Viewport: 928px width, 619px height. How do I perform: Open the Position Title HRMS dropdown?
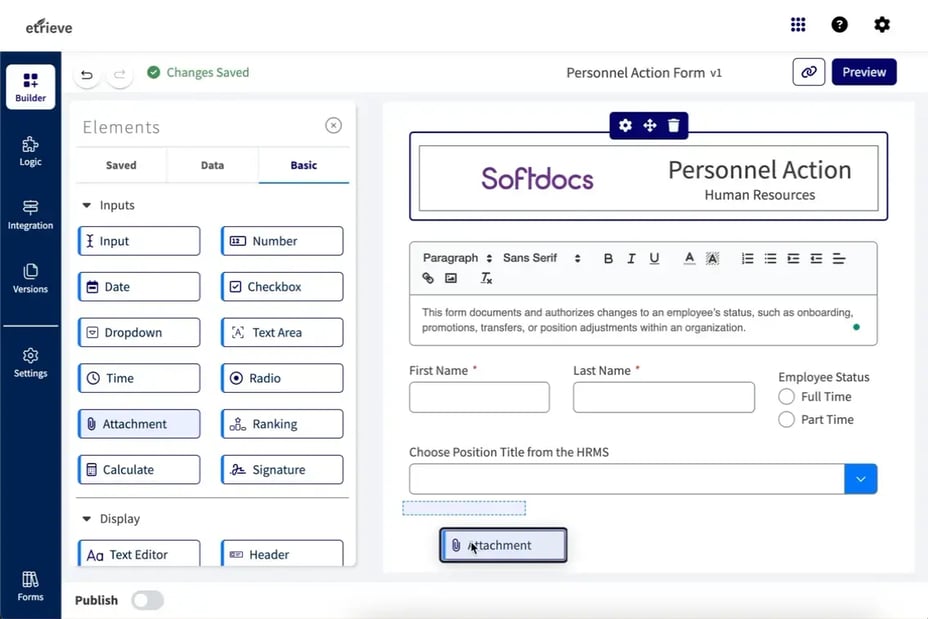click(860, 478)
